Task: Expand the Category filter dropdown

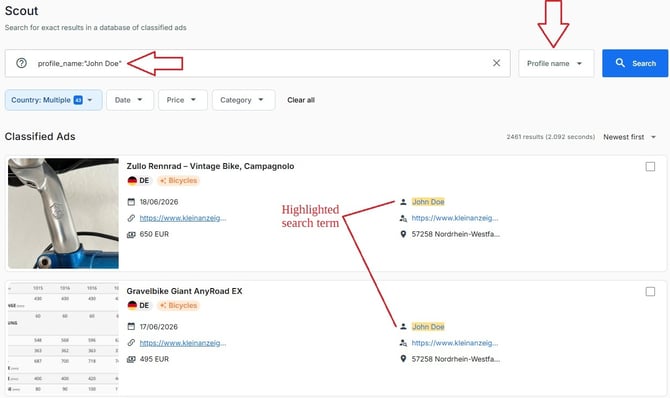Action: 243,100
